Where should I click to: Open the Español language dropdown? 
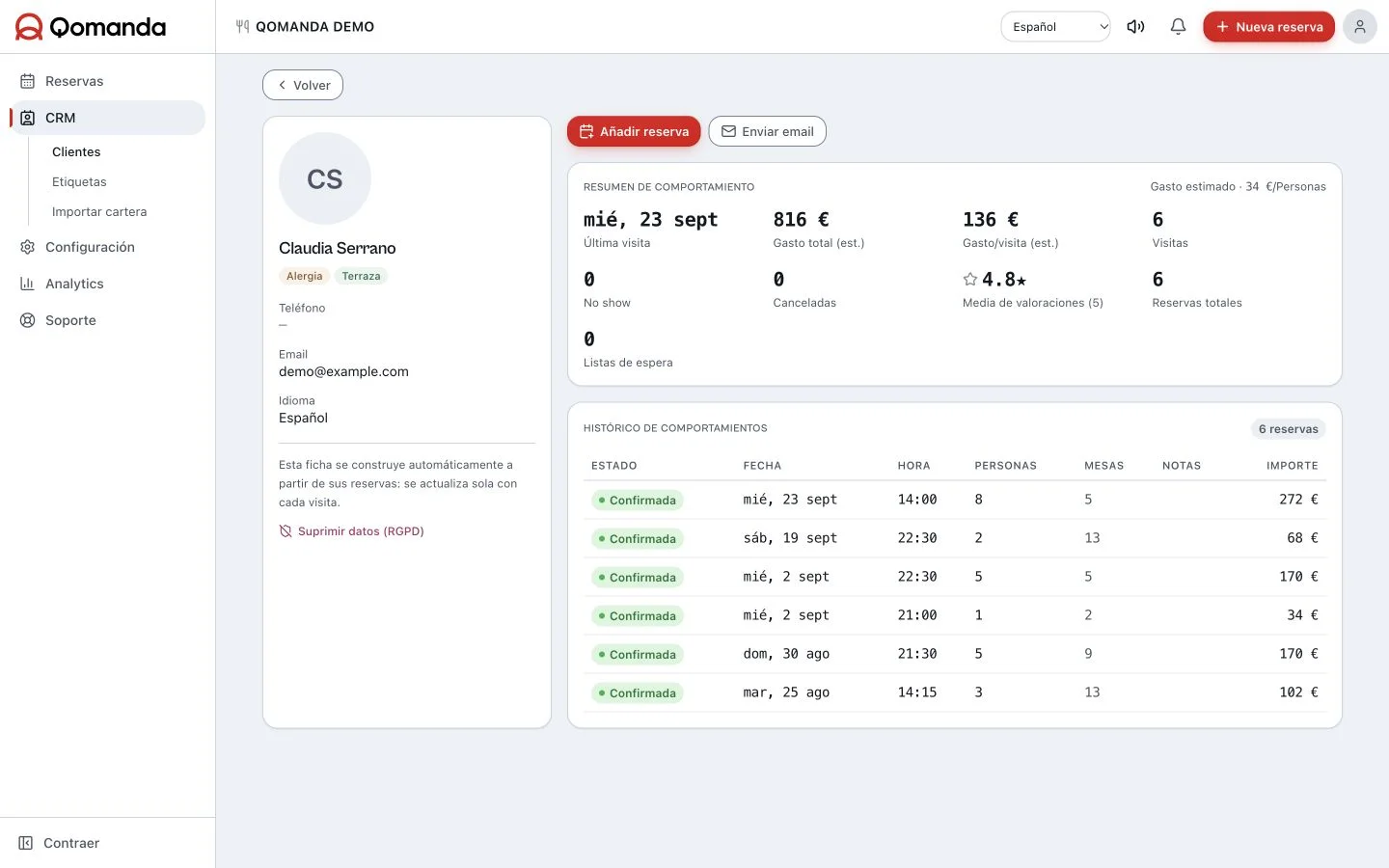point(1056,27)
